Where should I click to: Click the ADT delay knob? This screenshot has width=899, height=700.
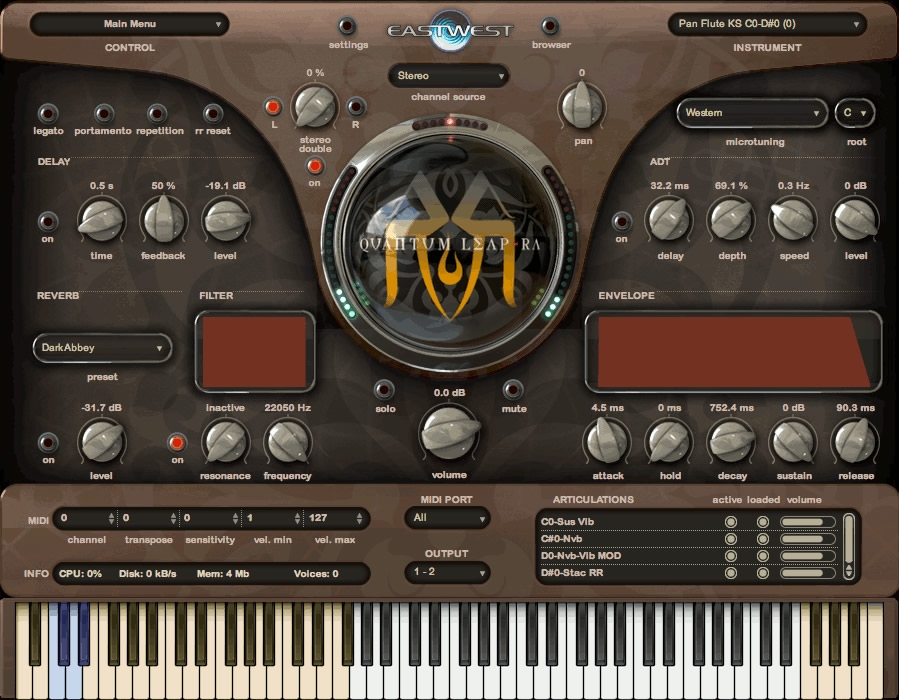point(669,220)
